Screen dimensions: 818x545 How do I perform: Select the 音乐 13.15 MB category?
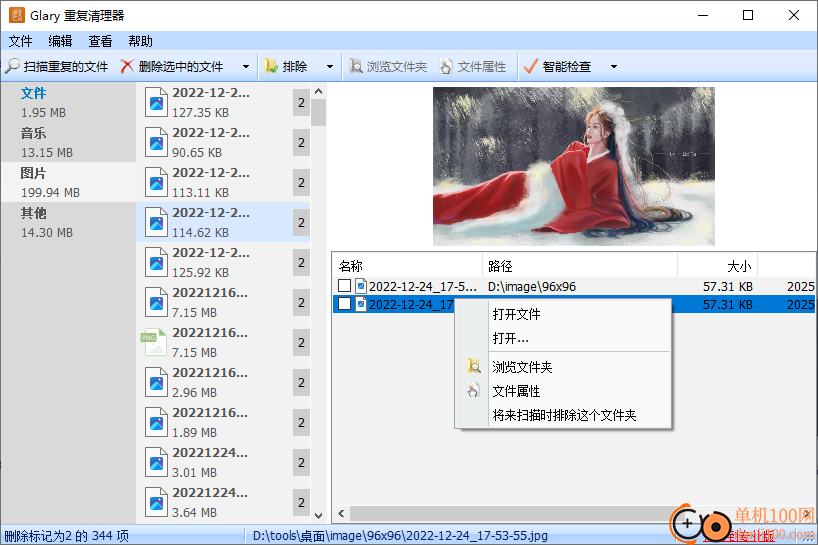(68, 142)
